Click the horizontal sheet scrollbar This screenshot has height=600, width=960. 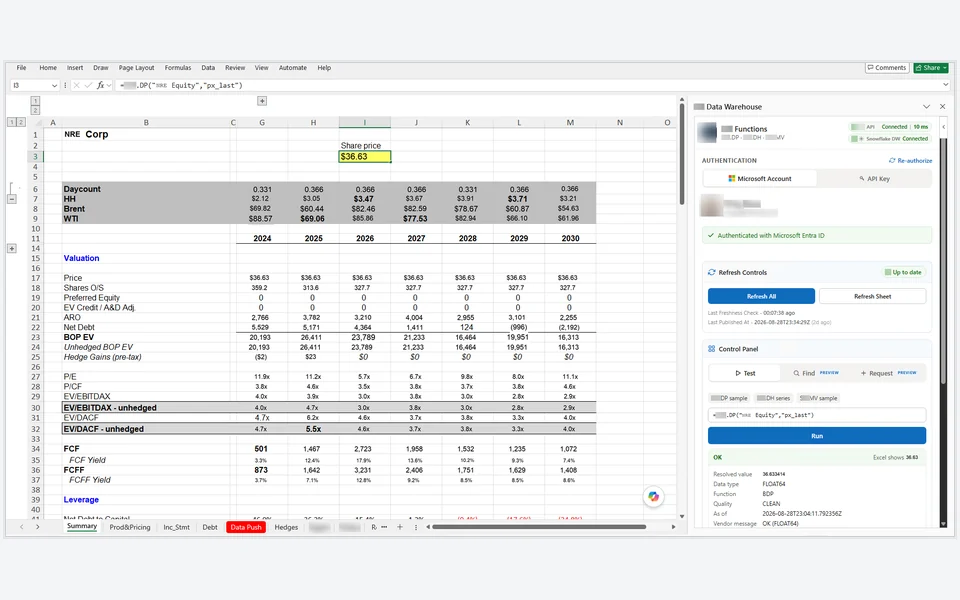(539, 527)
